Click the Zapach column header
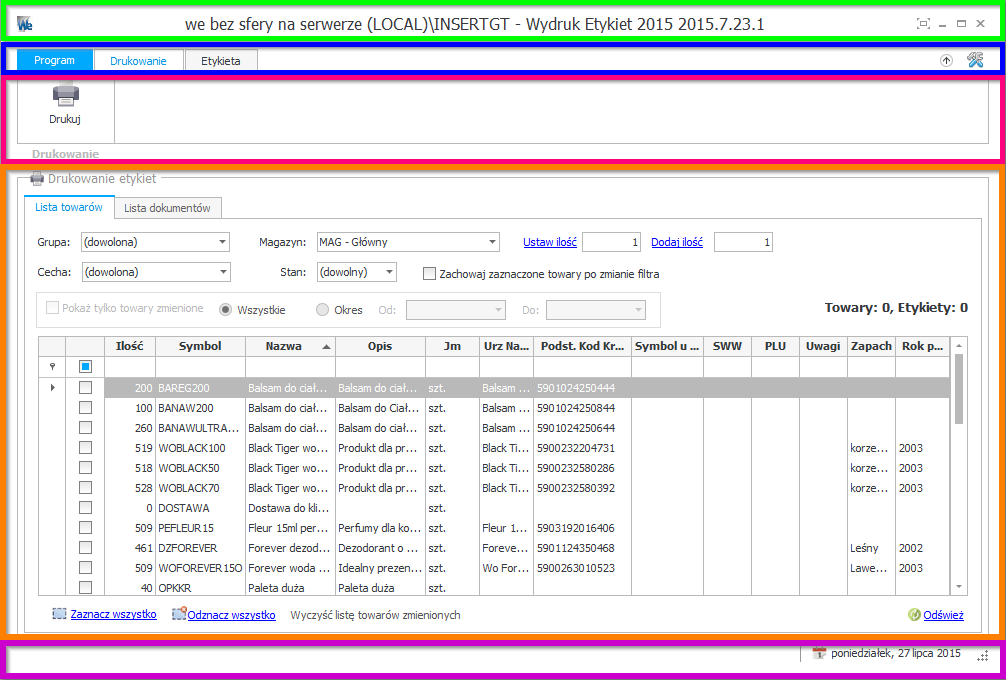The width and height of the screenshot is (1006, 680). (x=871, y=346)
